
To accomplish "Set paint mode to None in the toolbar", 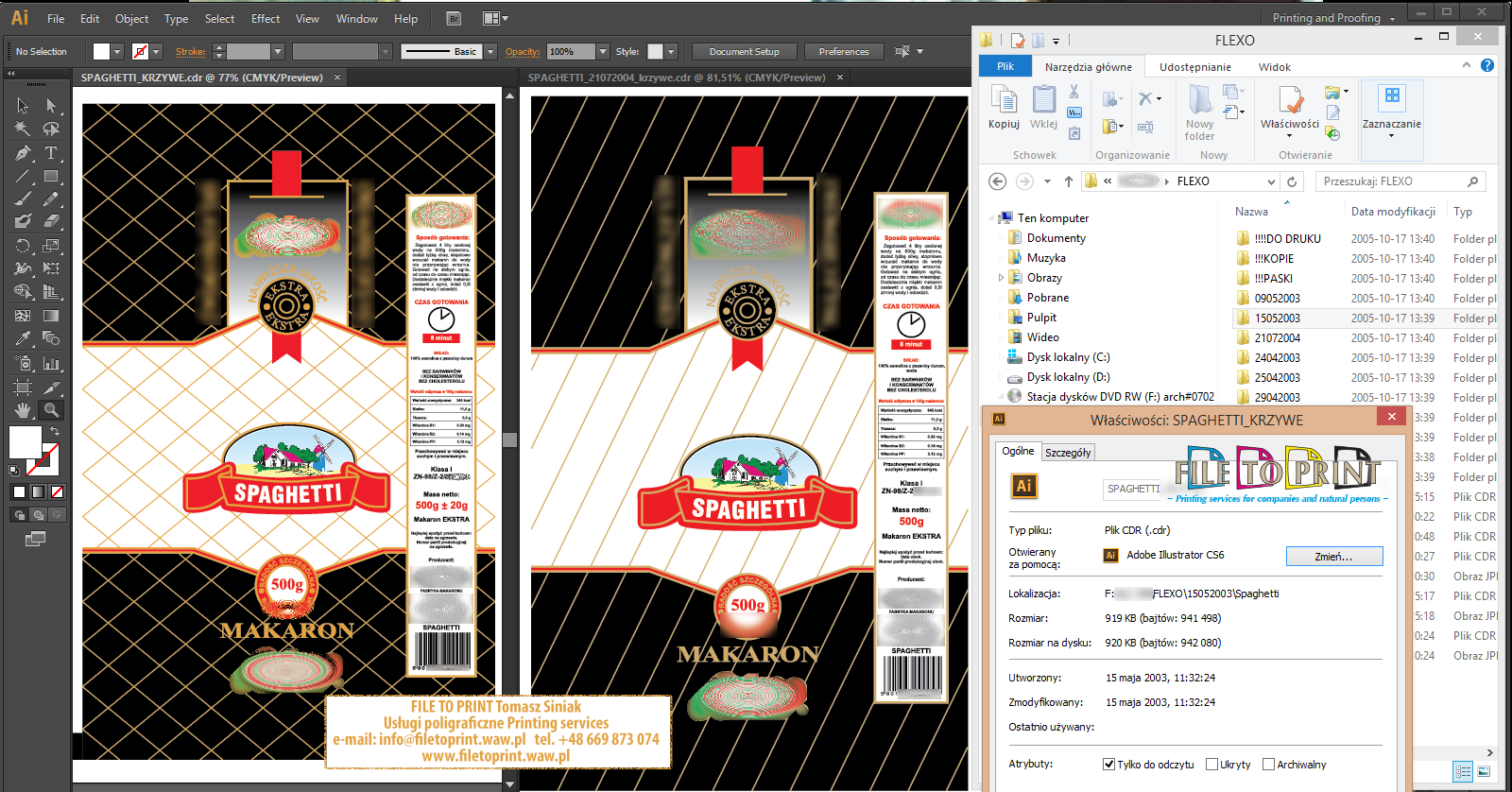I will (x=57, y=491).
